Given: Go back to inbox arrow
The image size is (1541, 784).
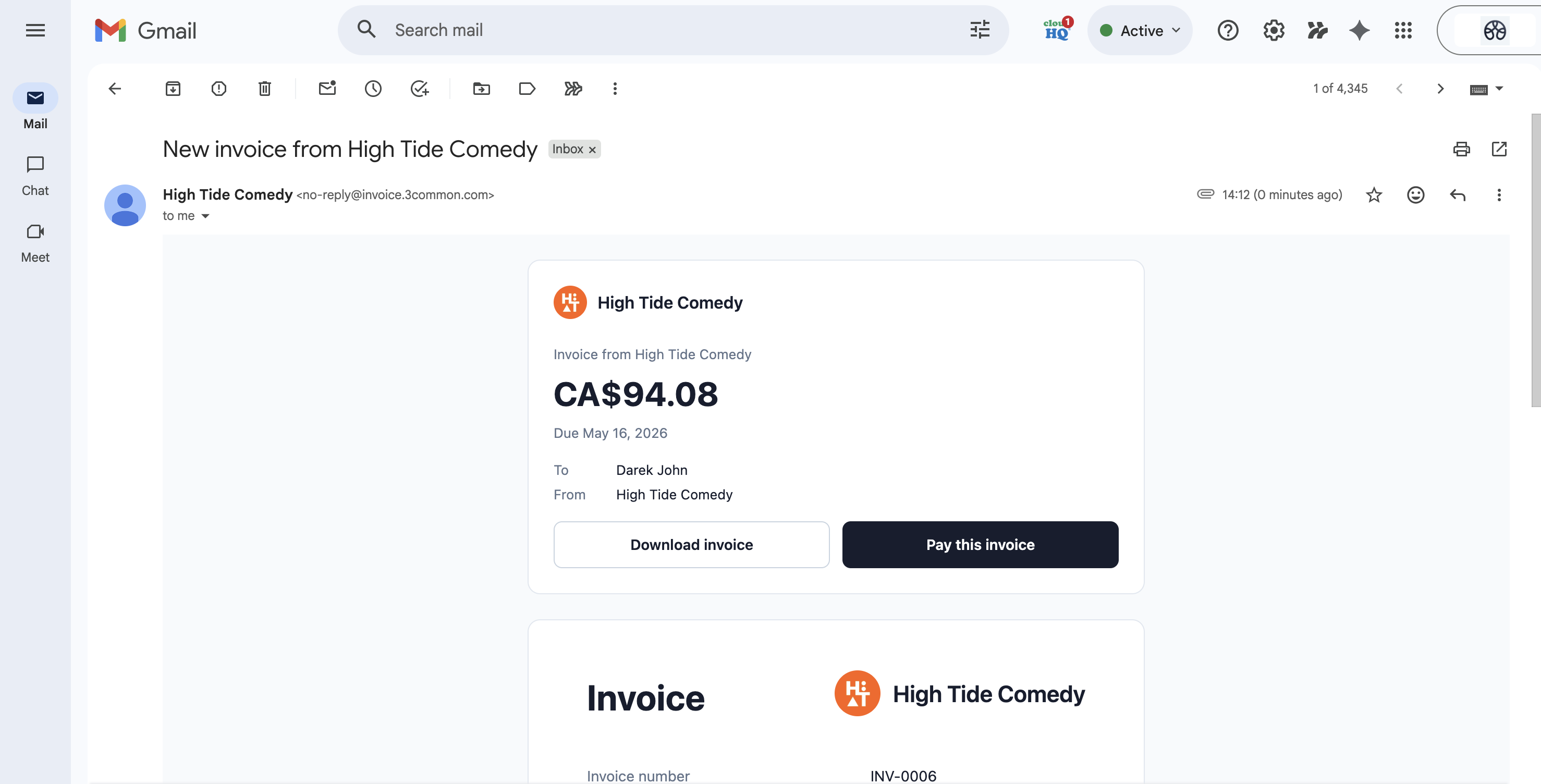Looking at the screenshot, I should click(x=115, y=89).
